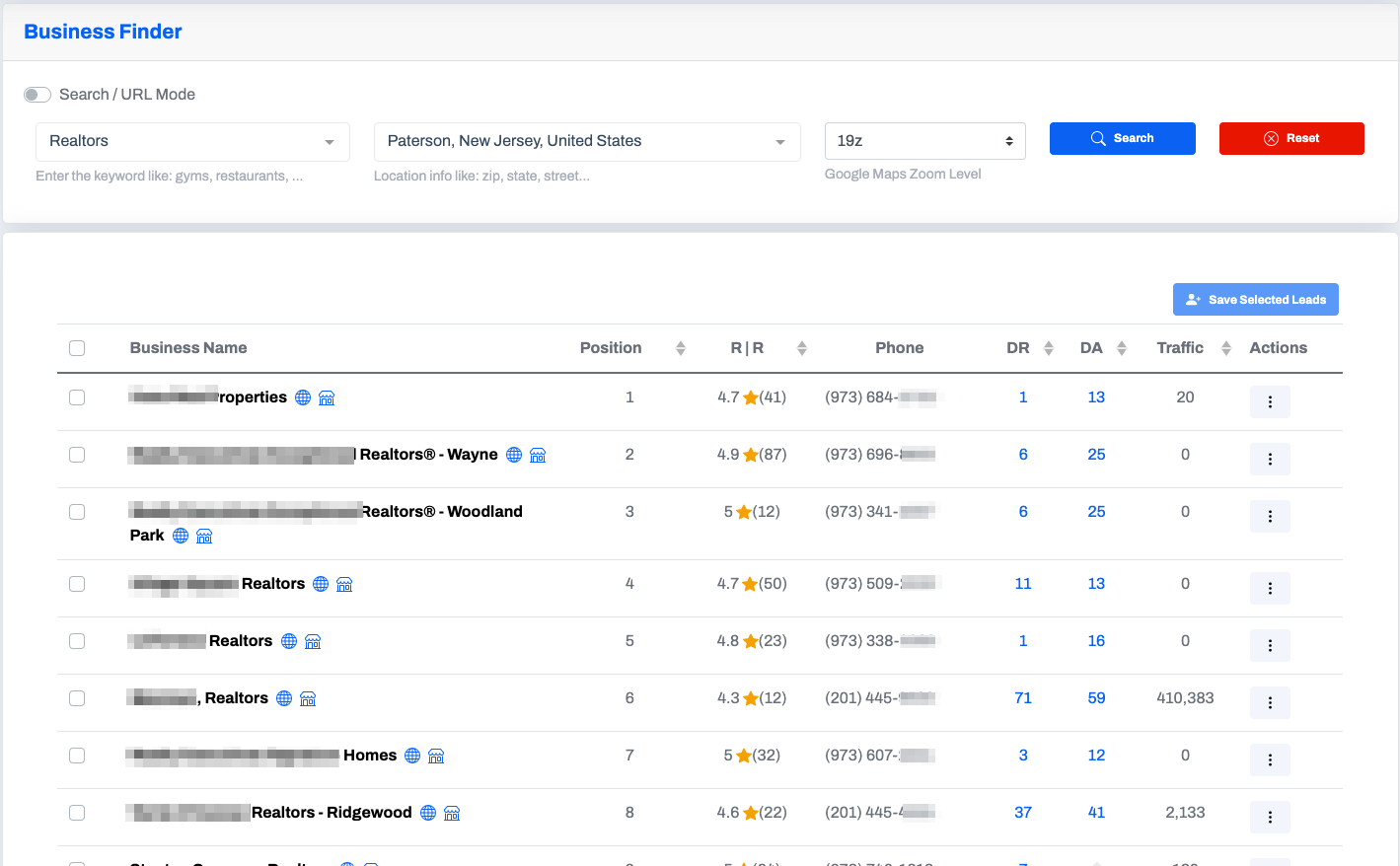
Task: Click Save Selected Leads button
Action: 1256,300
